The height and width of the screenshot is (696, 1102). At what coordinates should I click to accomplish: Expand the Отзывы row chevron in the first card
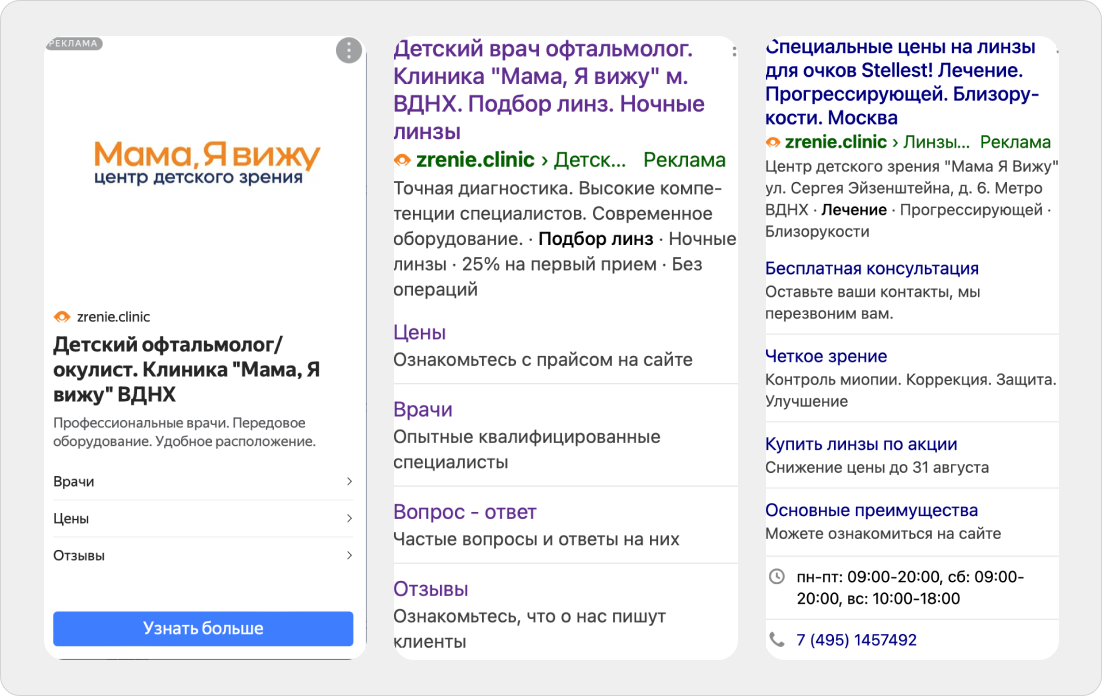click(x=349, y=555)
